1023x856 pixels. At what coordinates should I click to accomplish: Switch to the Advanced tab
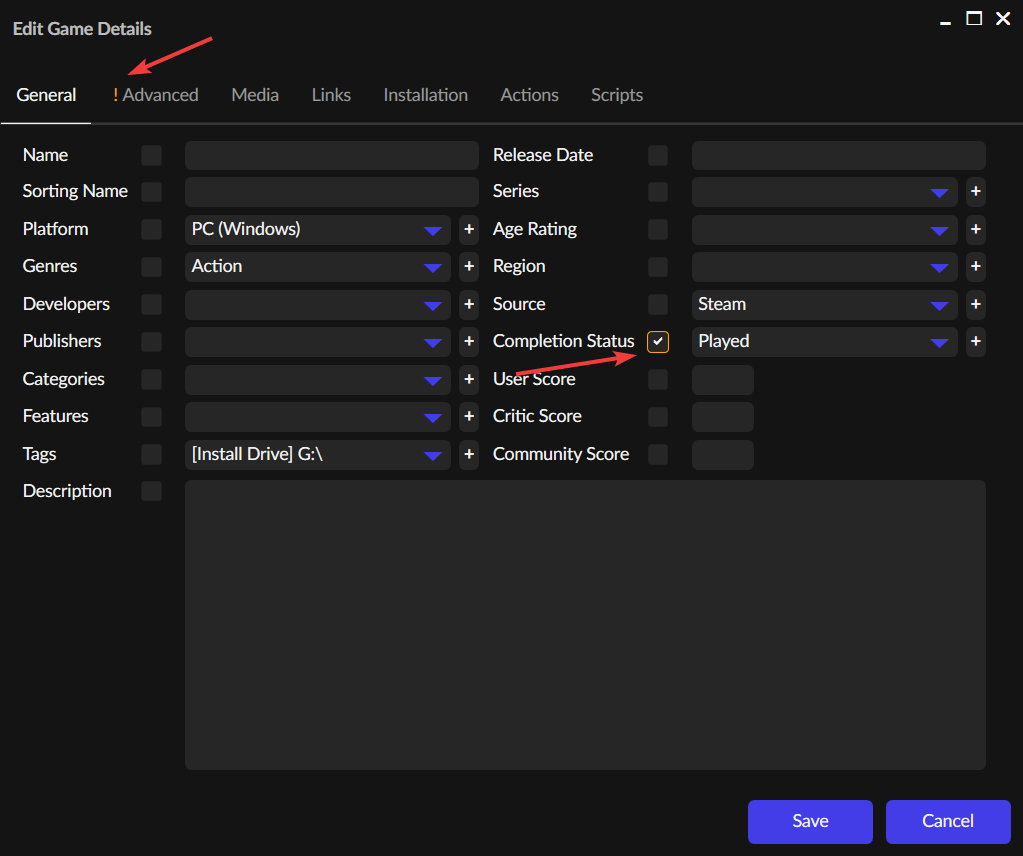pyautogui.click(x=162, y=95)
